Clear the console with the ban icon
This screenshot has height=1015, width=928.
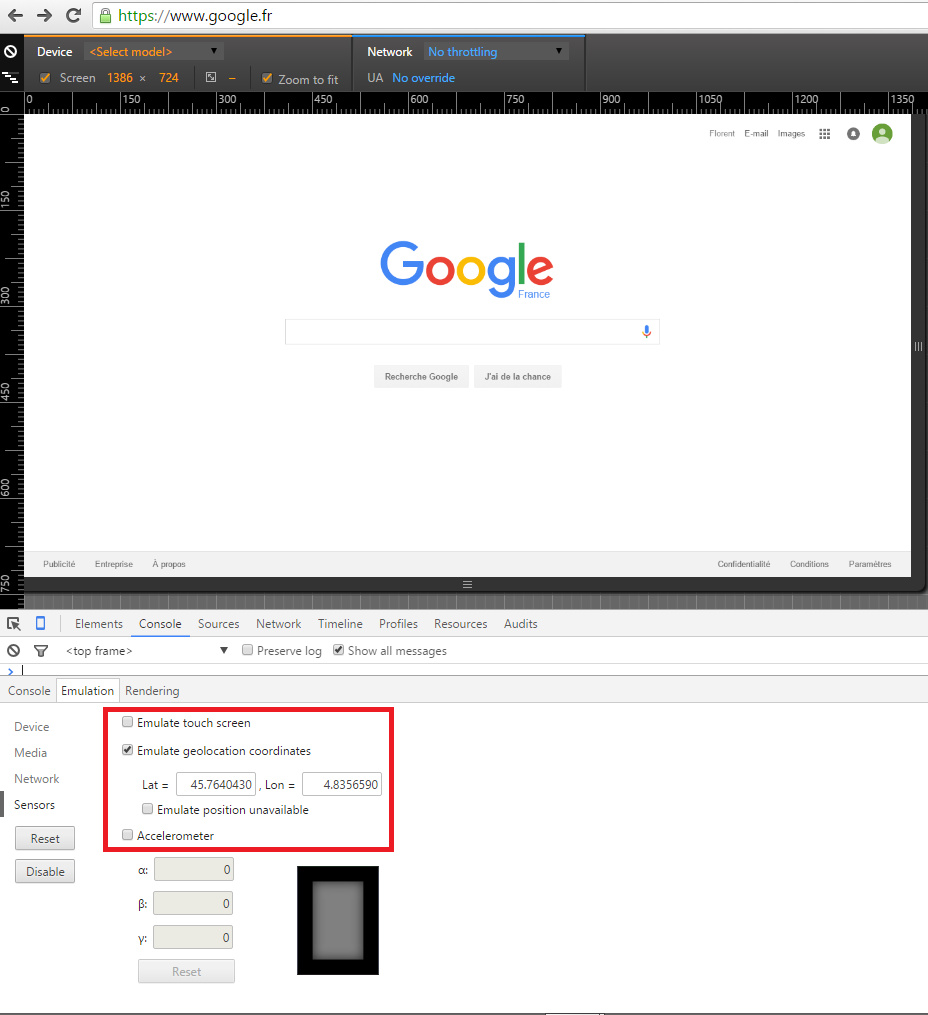(14, 651)
